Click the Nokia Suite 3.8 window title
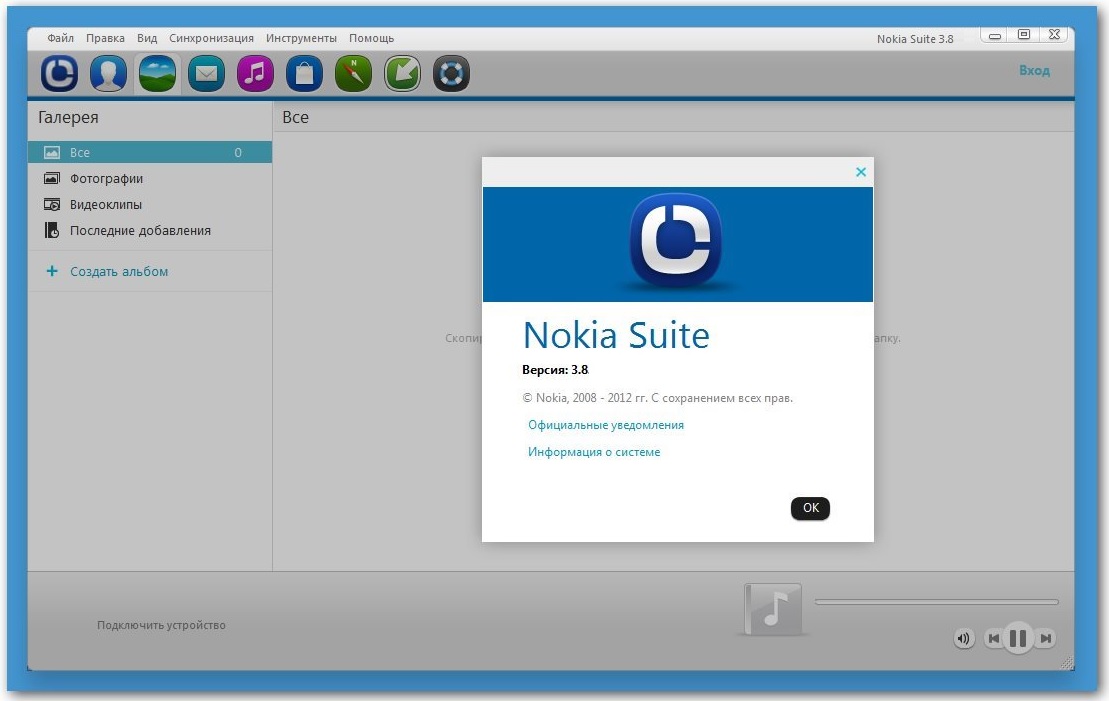The height and width of the screenshot is (701, 1109). click(915, 39)
